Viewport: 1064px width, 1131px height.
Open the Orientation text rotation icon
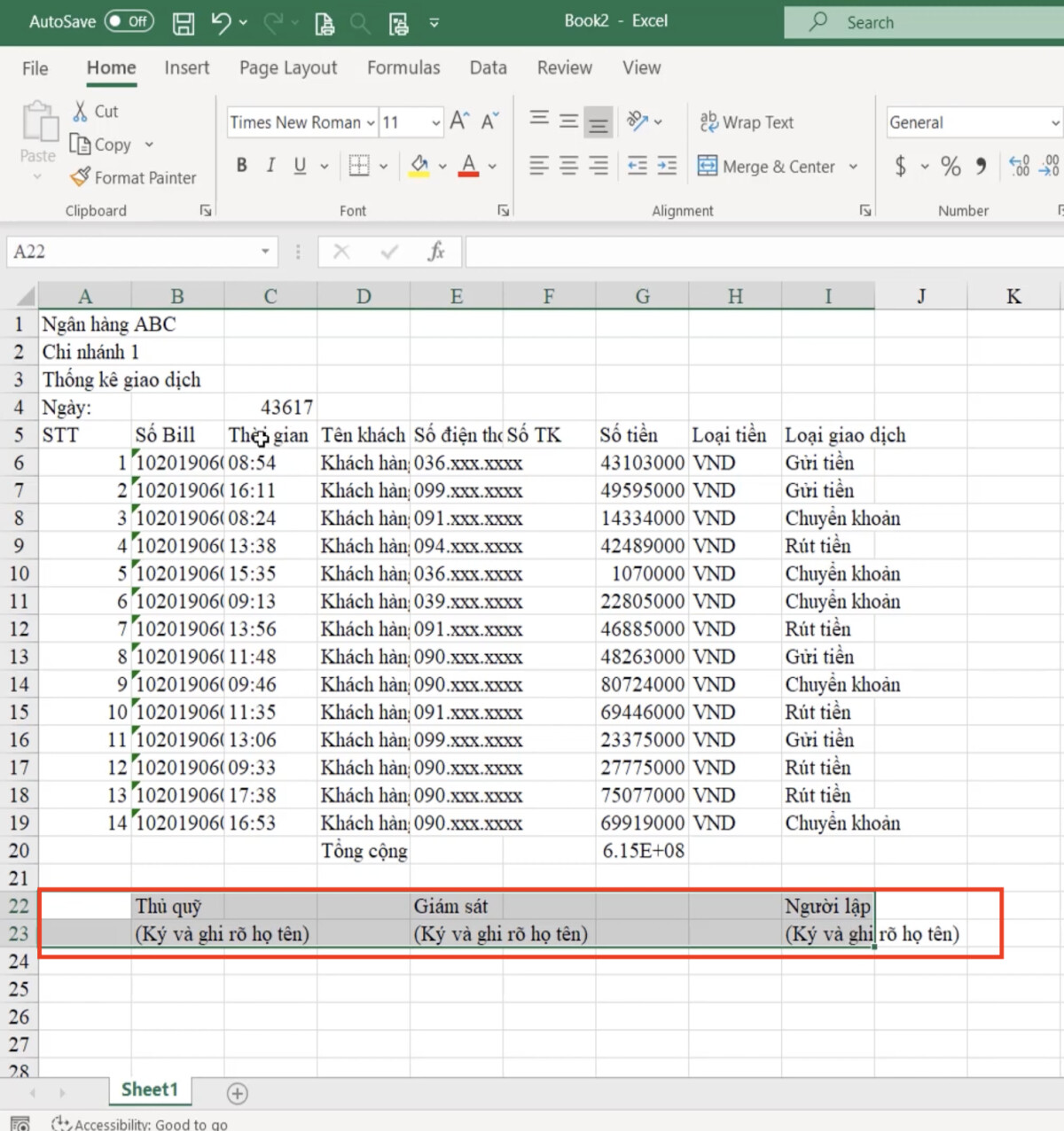click(x=638, y=121)
